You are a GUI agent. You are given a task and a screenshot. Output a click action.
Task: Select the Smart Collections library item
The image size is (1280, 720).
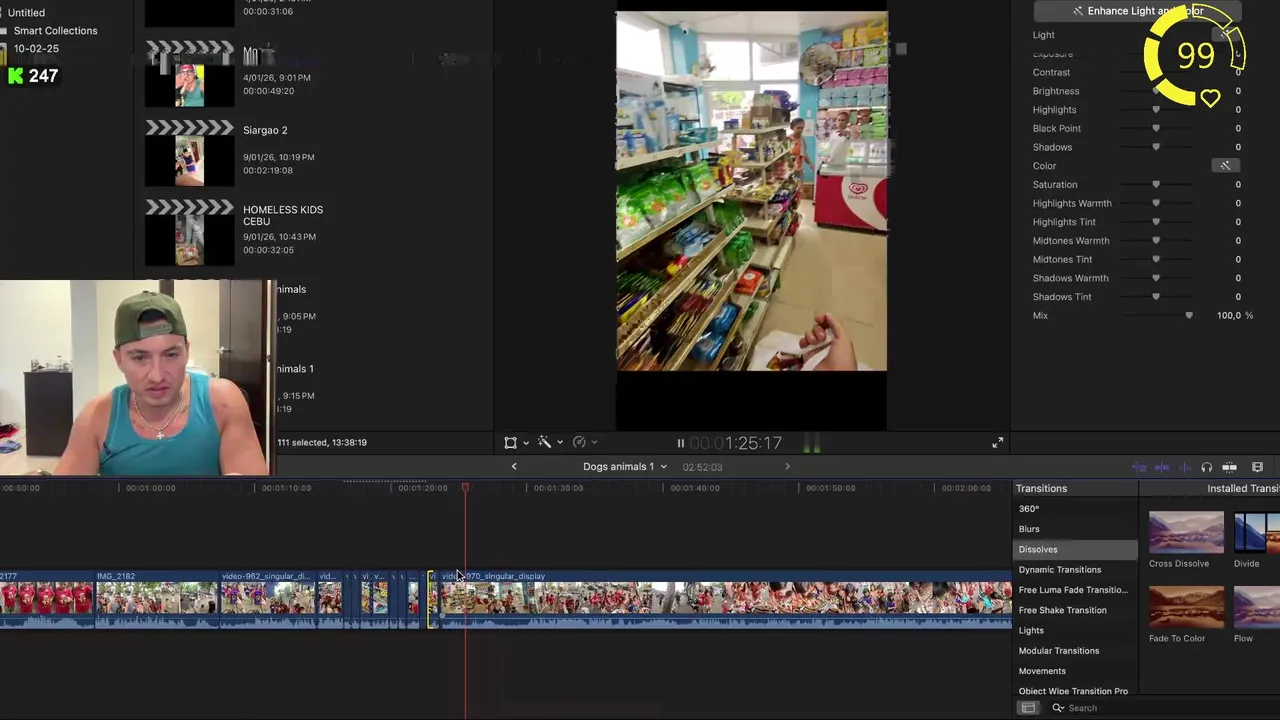click(x=56, y=31)
